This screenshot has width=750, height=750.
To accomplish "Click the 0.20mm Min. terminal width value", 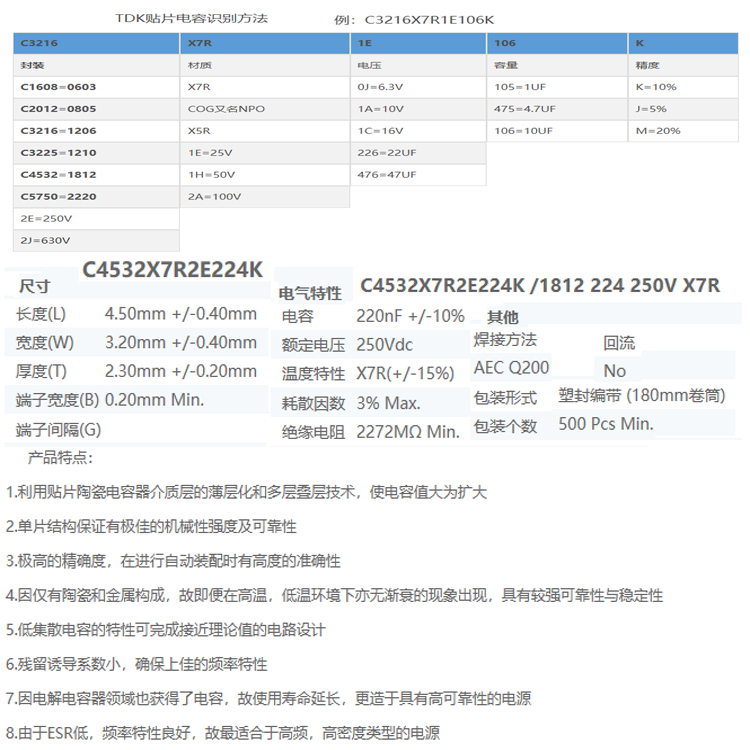I will coord(154,400).
